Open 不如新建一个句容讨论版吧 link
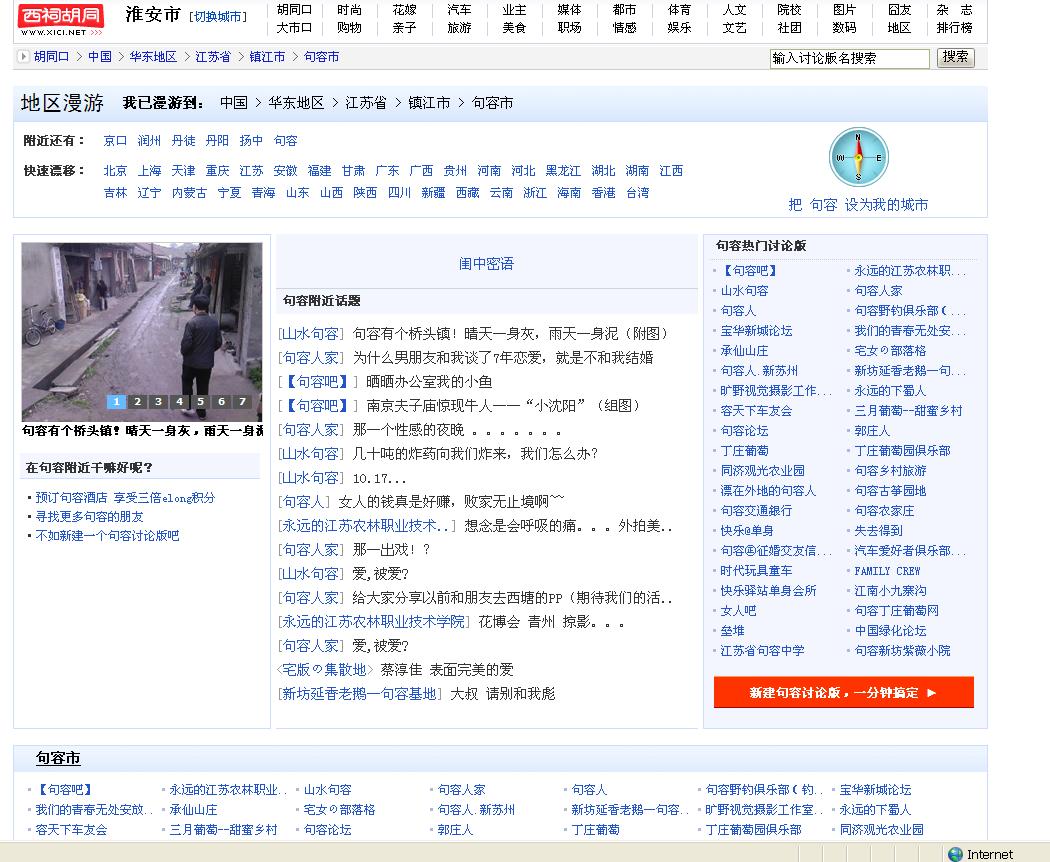 [x=107, y=536]
